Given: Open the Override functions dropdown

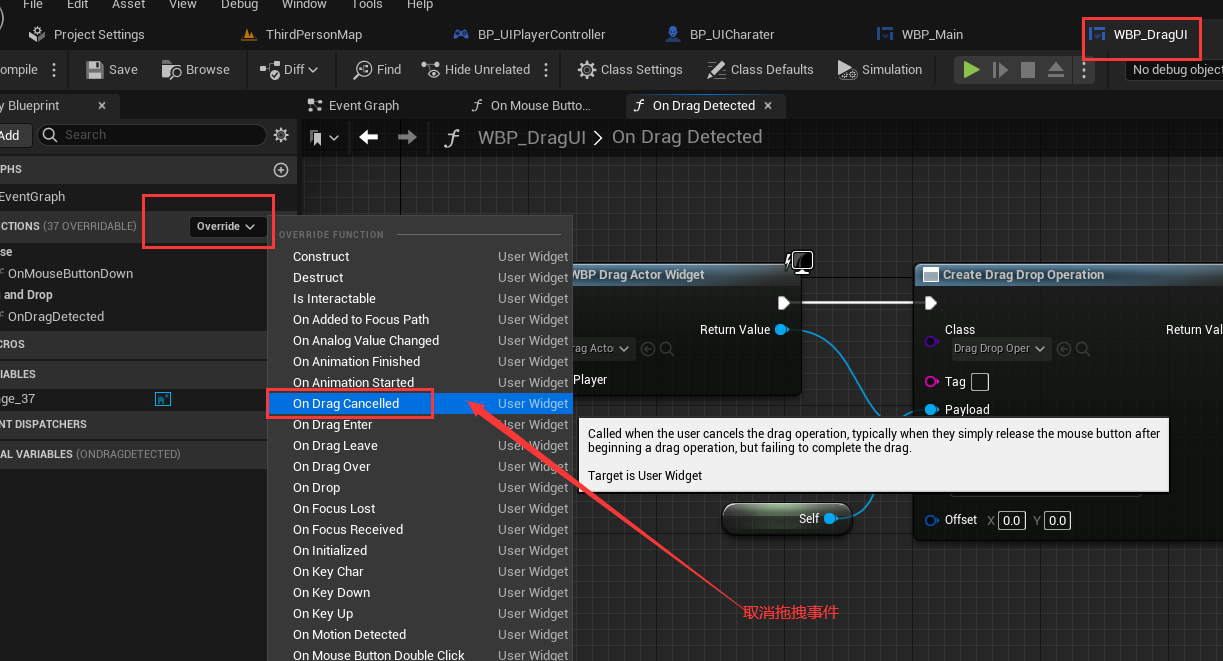Looking at the screenshot, I should (x=227, y=227).
